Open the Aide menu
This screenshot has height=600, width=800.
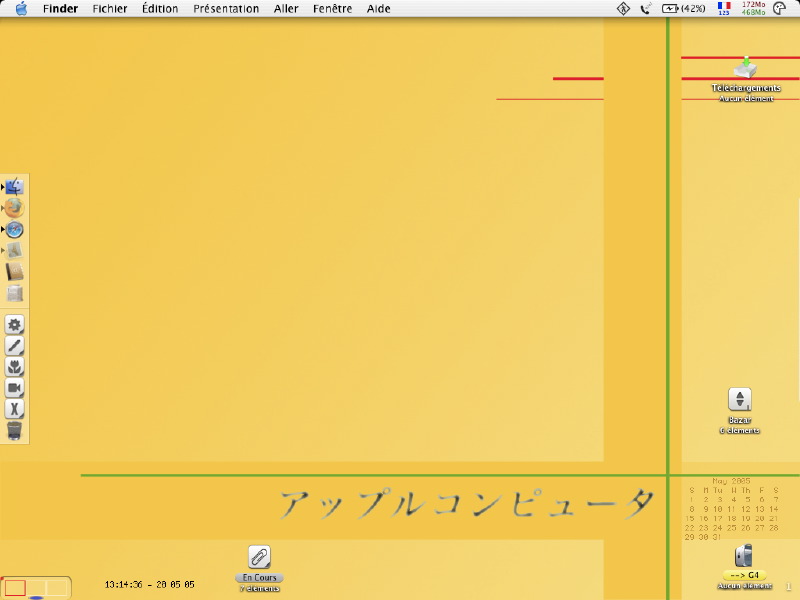pos(379,9)
